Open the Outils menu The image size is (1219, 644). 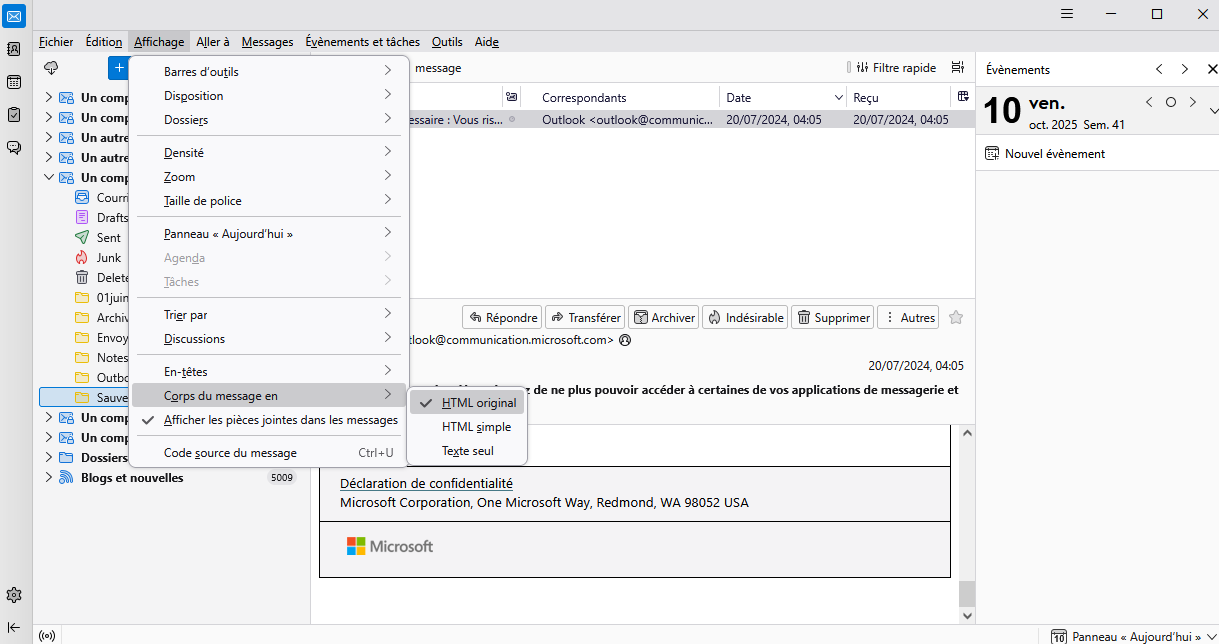pyautogui.click(x=447, y=42)
